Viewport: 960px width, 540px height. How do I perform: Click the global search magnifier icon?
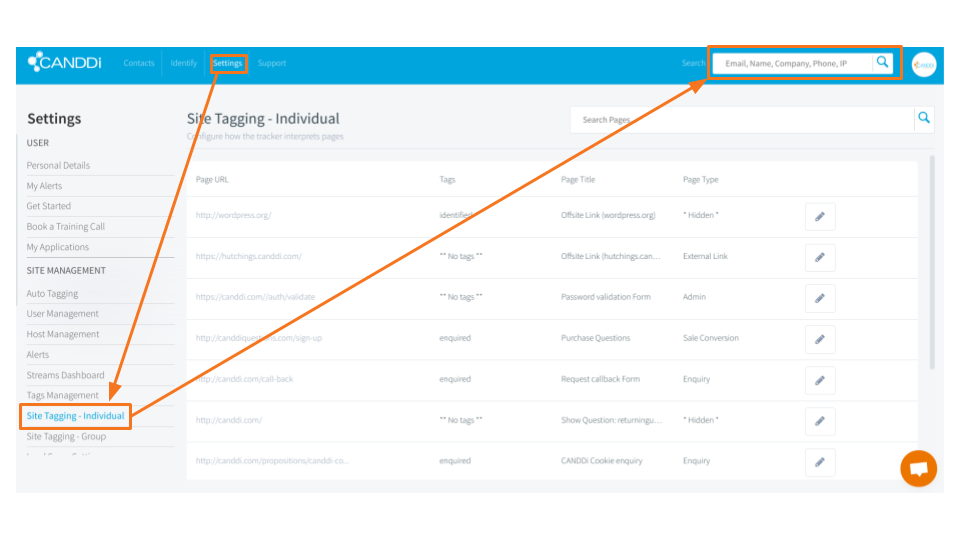point(882,62)
